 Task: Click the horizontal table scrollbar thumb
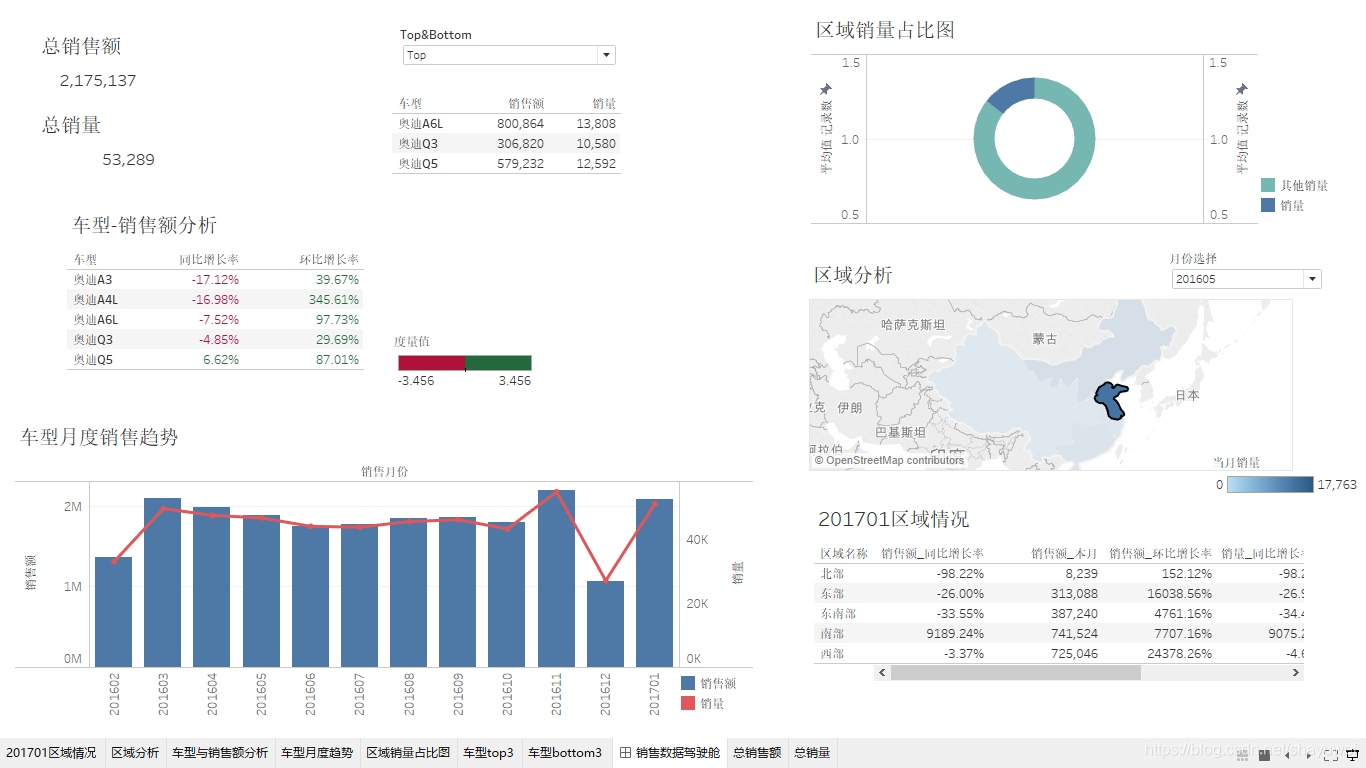[x=1015, y=673]
